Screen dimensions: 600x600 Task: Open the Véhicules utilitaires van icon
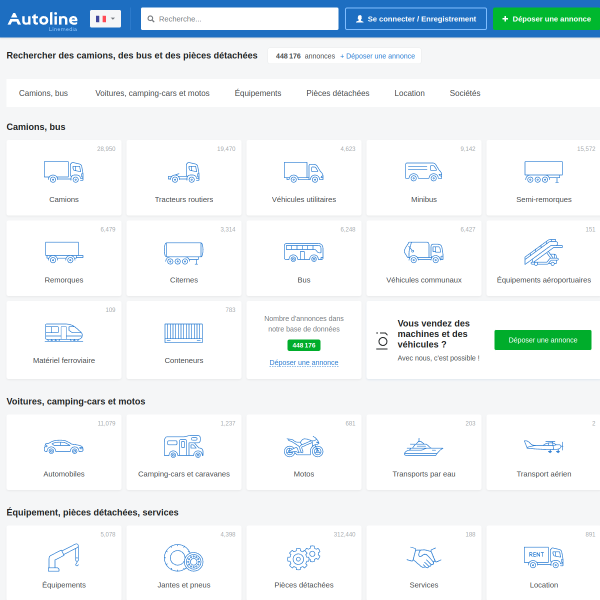coord(303,172)
